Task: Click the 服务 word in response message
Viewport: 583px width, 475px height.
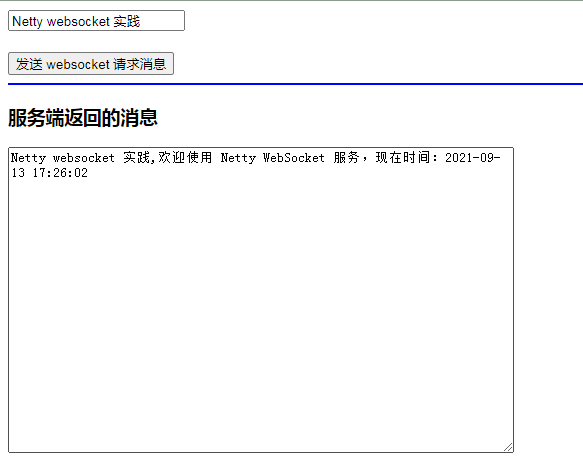Action: [x=346, y=158]
